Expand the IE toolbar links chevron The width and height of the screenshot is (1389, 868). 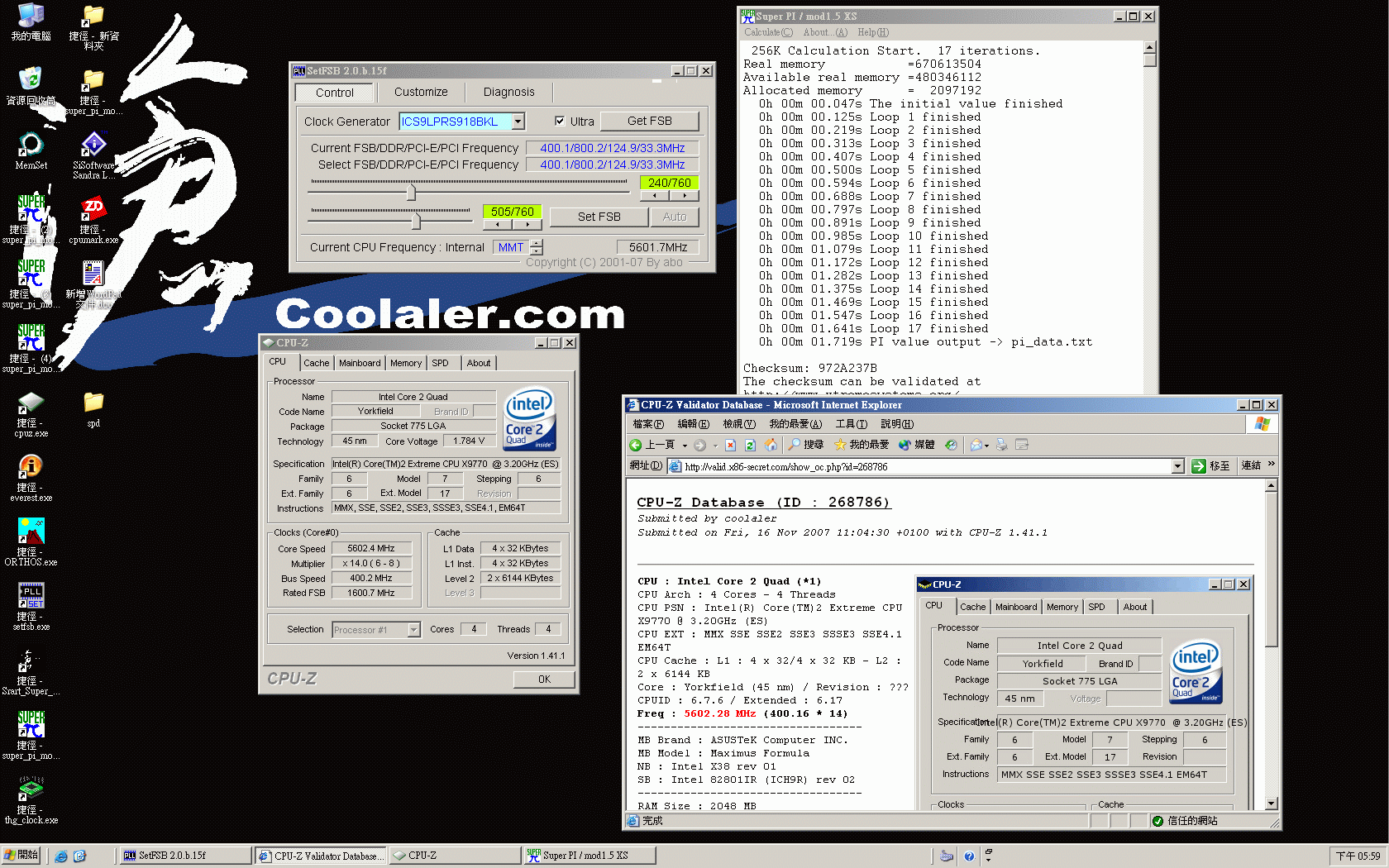click(x=1272, y=465)
